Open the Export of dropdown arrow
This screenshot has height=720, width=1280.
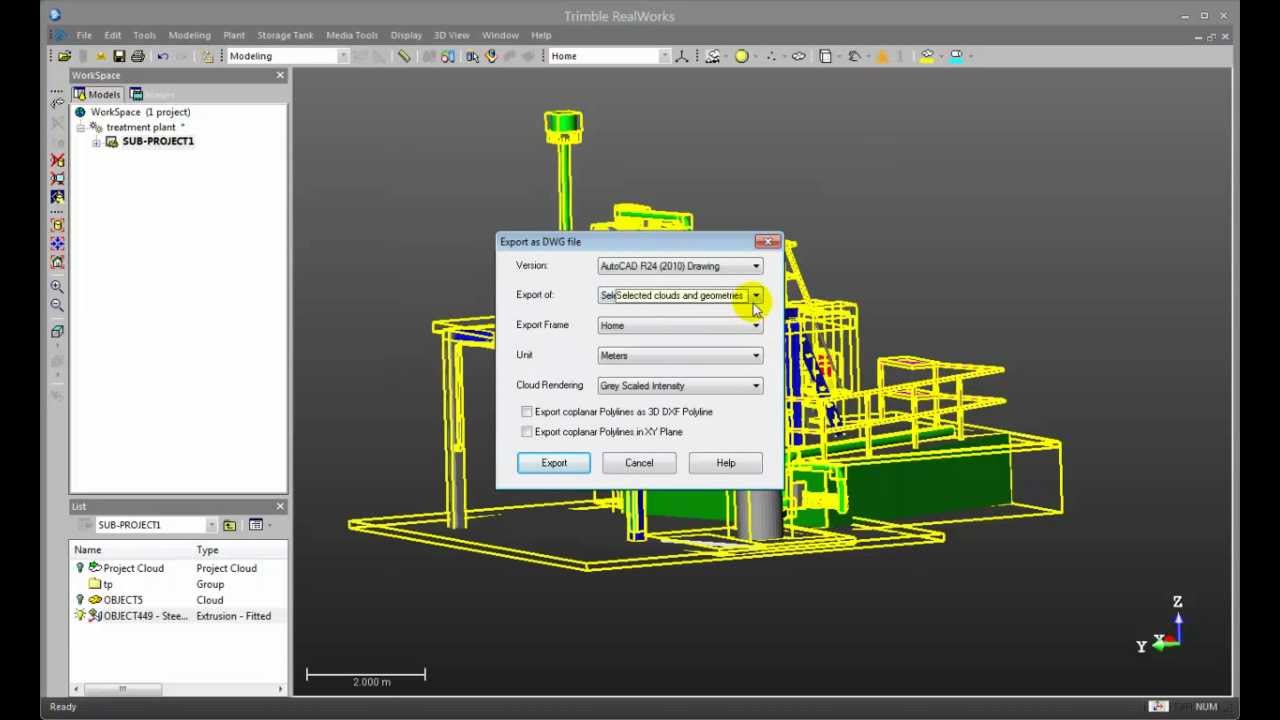[x=756, y=296]
